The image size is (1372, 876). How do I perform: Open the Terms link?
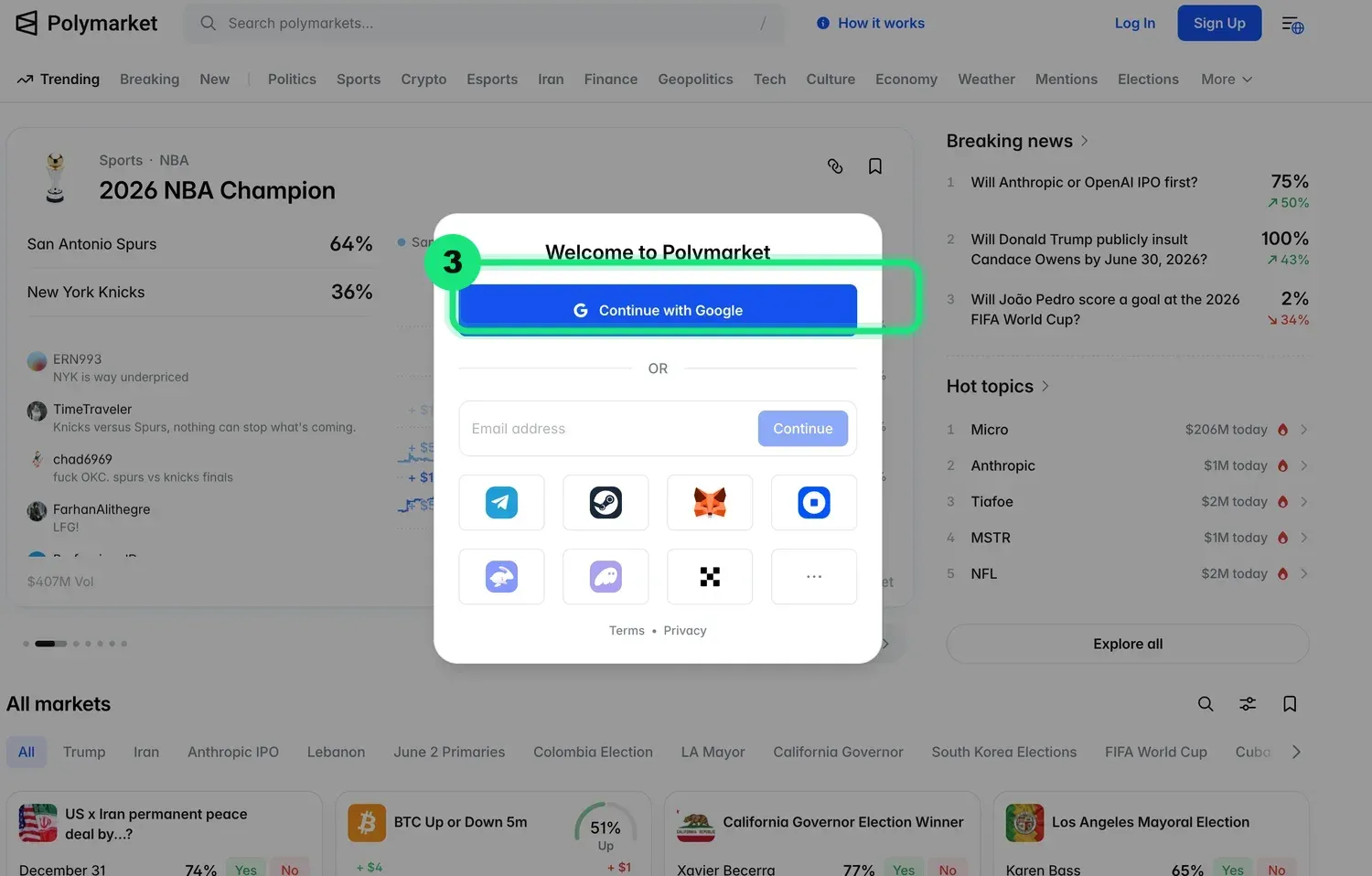(x=627, y=631)
